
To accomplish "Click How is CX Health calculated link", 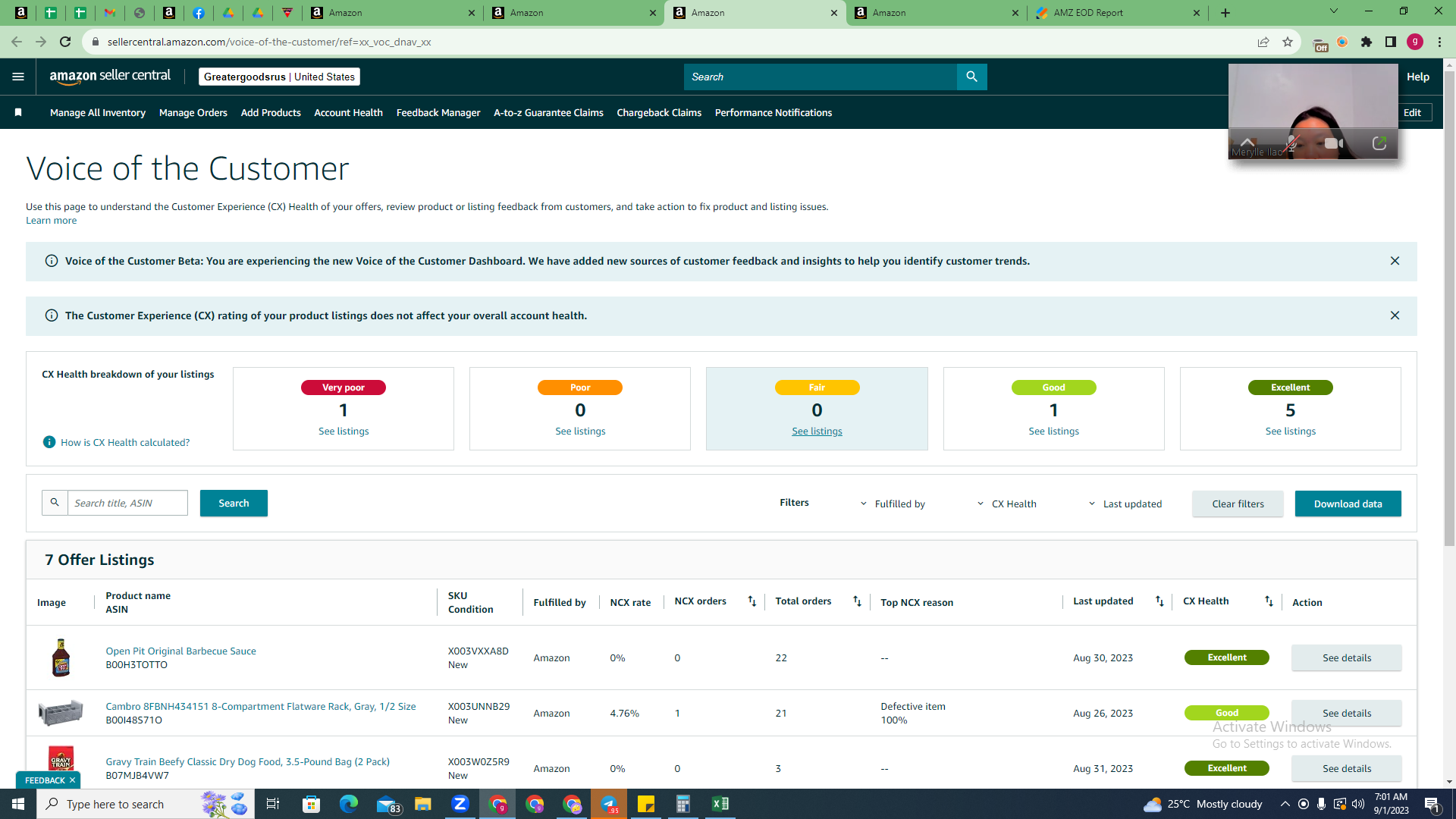I will pyautogui.click(x=125, y=442).
